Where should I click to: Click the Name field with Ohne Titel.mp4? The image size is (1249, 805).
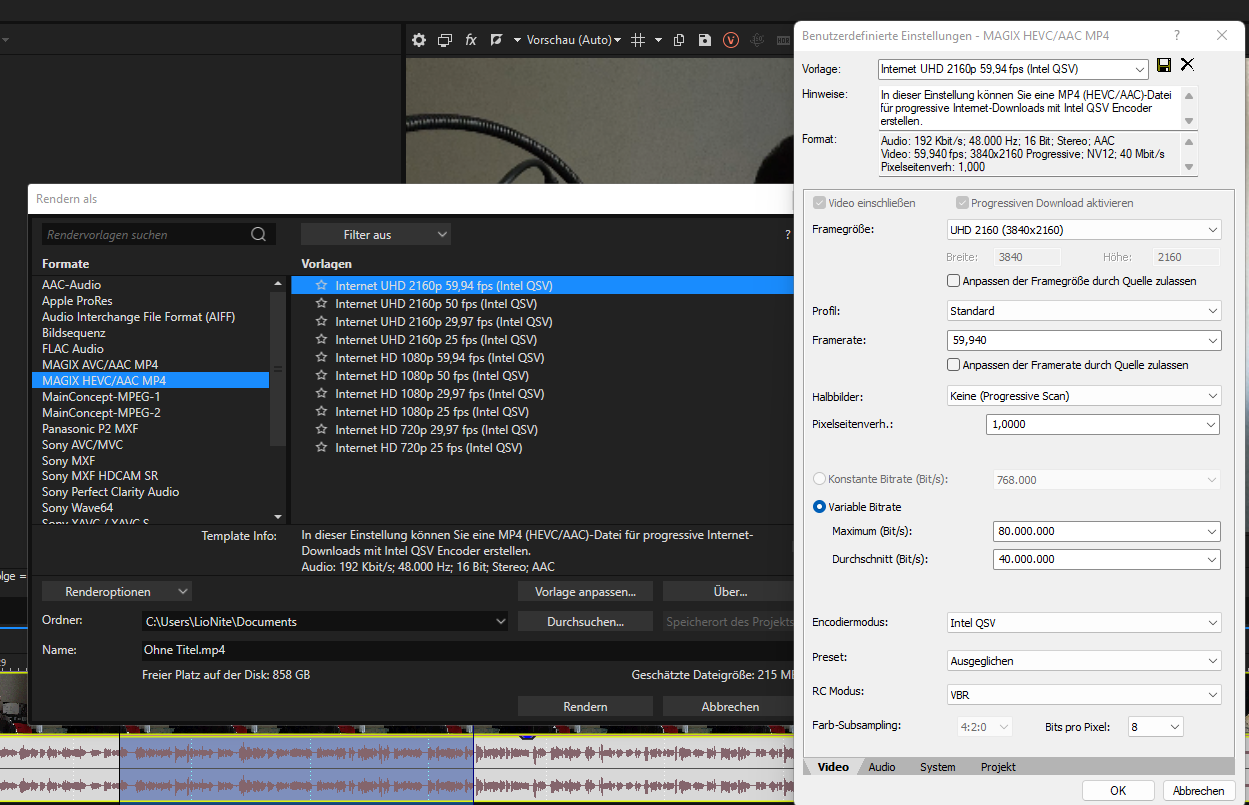pyautogui.click(x=467, y=649)
